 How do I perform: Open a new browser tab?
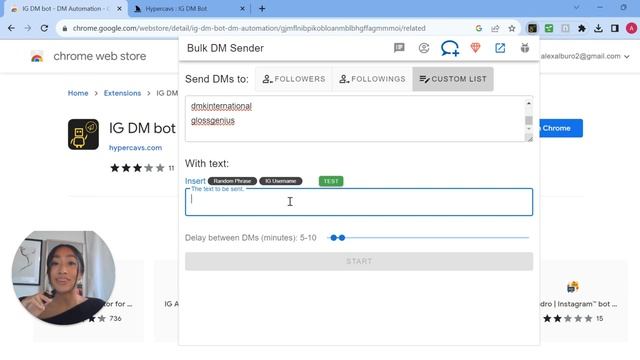coord(262,9)
